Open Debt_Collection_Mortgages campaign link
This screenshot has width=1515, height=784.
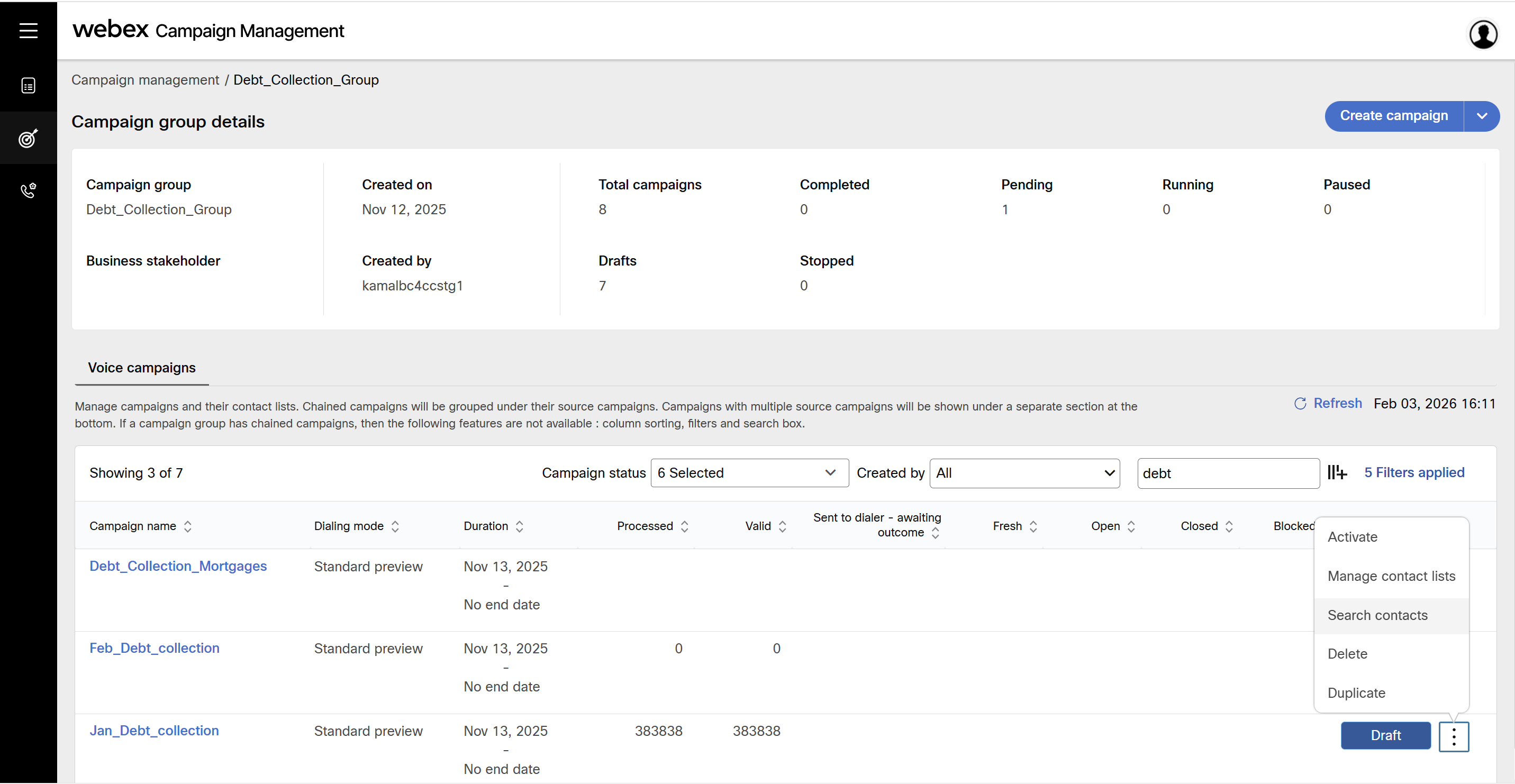178,566
